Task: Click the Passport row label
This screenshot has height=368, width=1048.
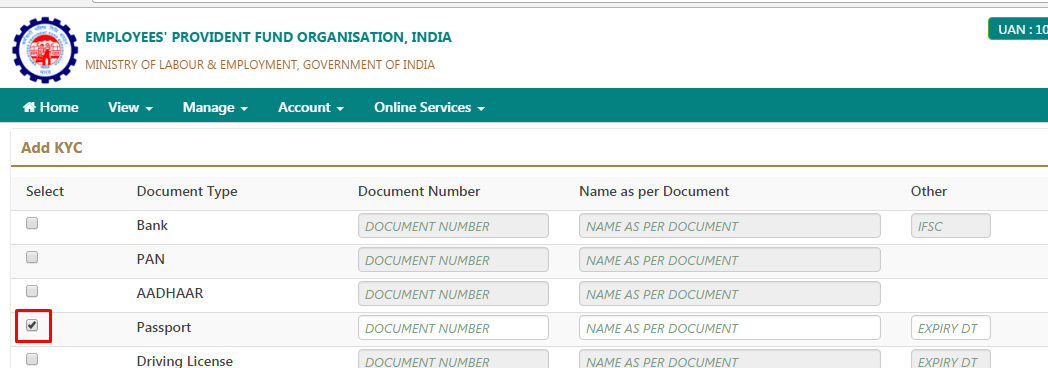Action: point(164,327)
